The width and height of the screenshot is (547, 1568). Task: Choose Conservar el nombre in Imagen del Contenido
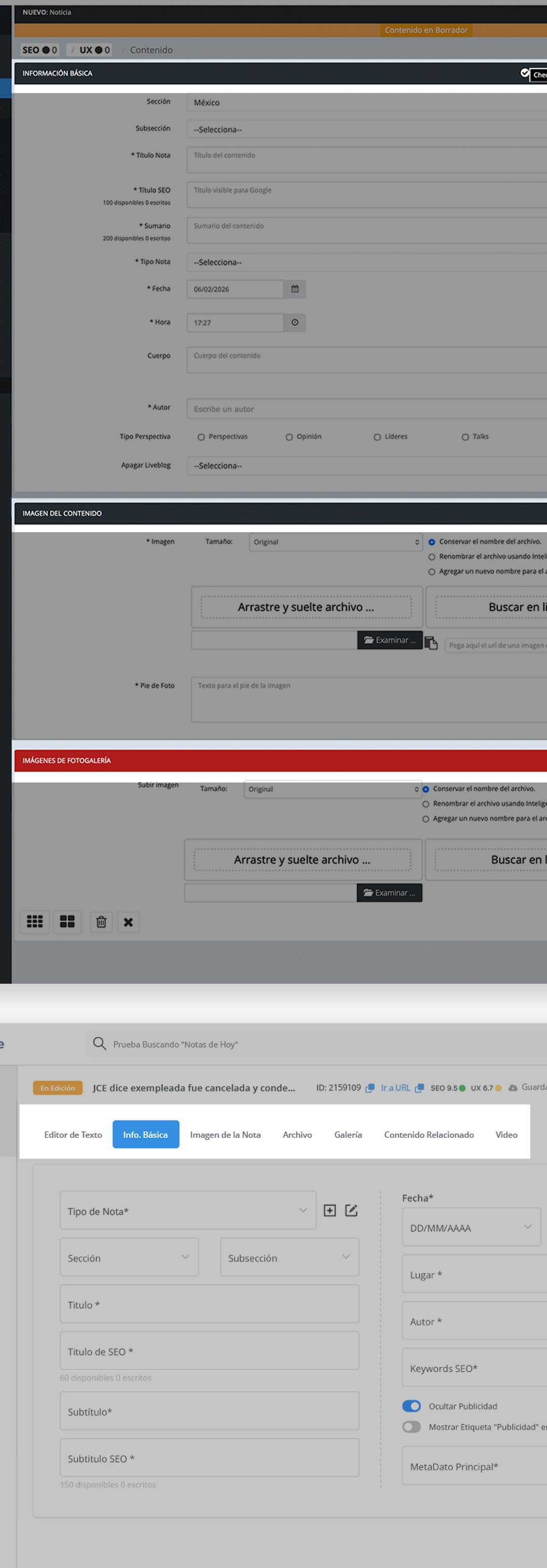point(432,542)
